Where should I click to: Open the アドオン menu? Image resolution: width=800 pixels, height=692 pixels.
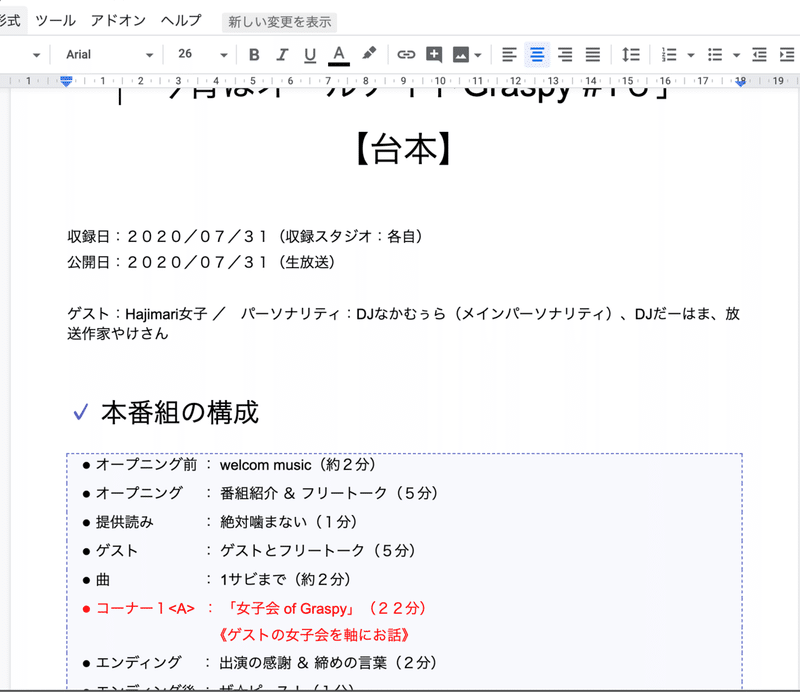coord(118,21)
